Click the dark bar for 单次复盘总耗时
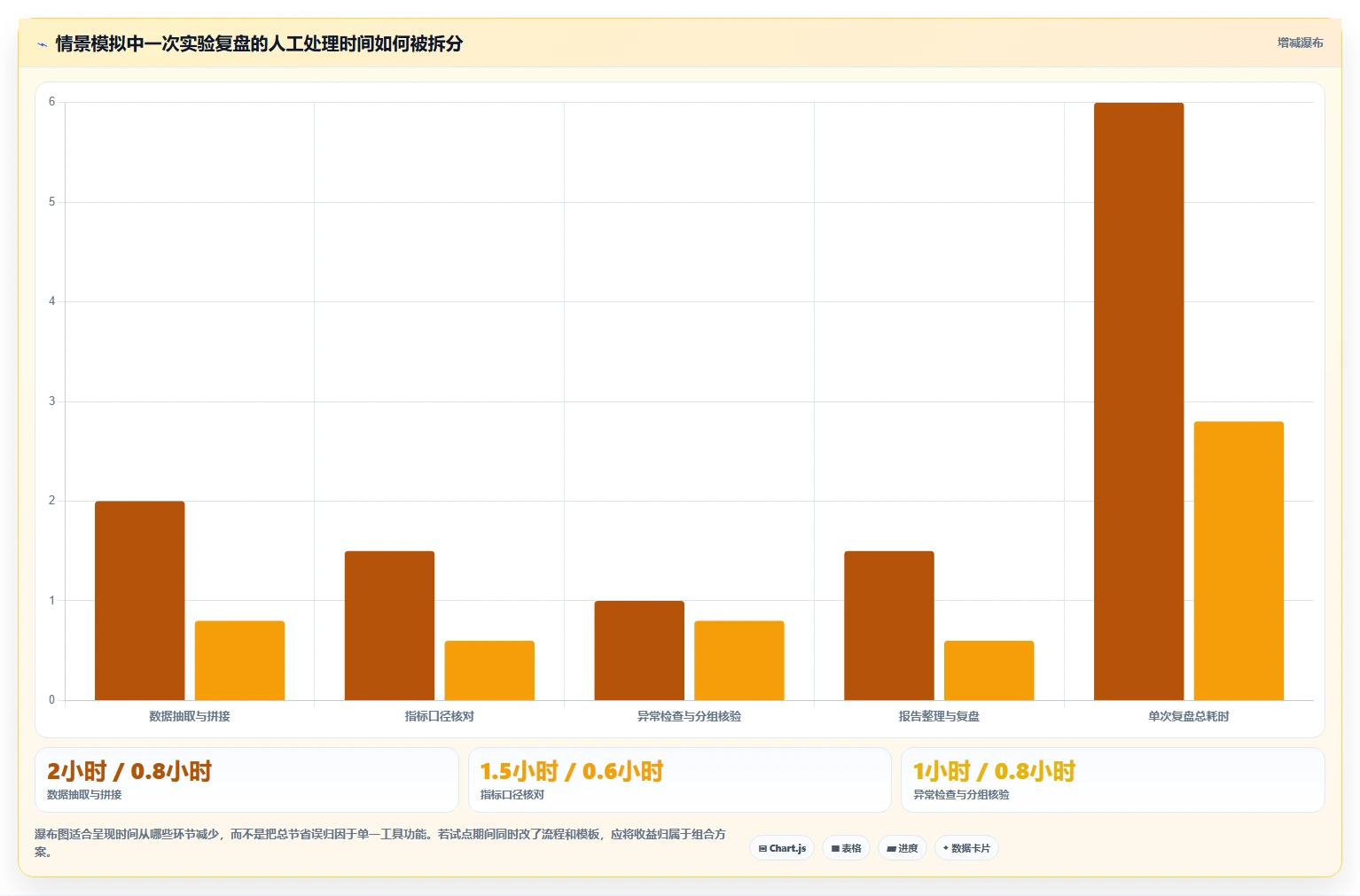 coord(1138,401)
